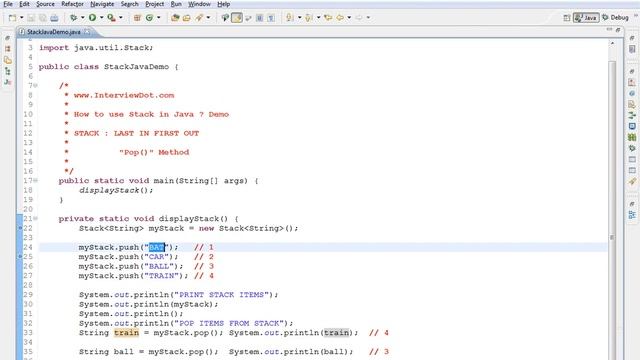Open the Refactor menu
The width and height of the screenshot is (640, 360).
tap(72, 4)
